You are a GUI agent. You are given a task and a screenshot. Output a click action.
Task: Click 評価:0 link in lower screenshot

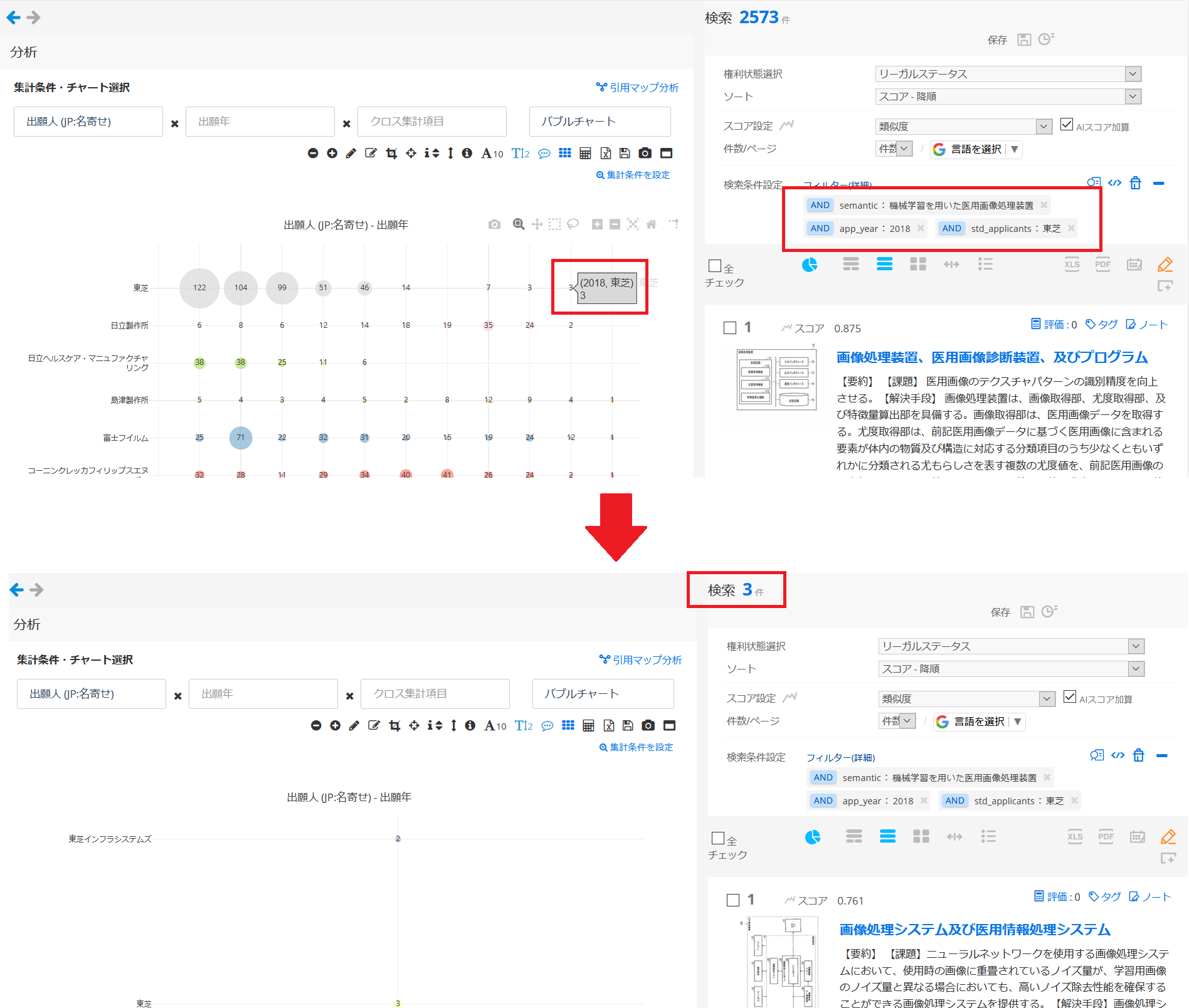click(x=1057, y=896)
